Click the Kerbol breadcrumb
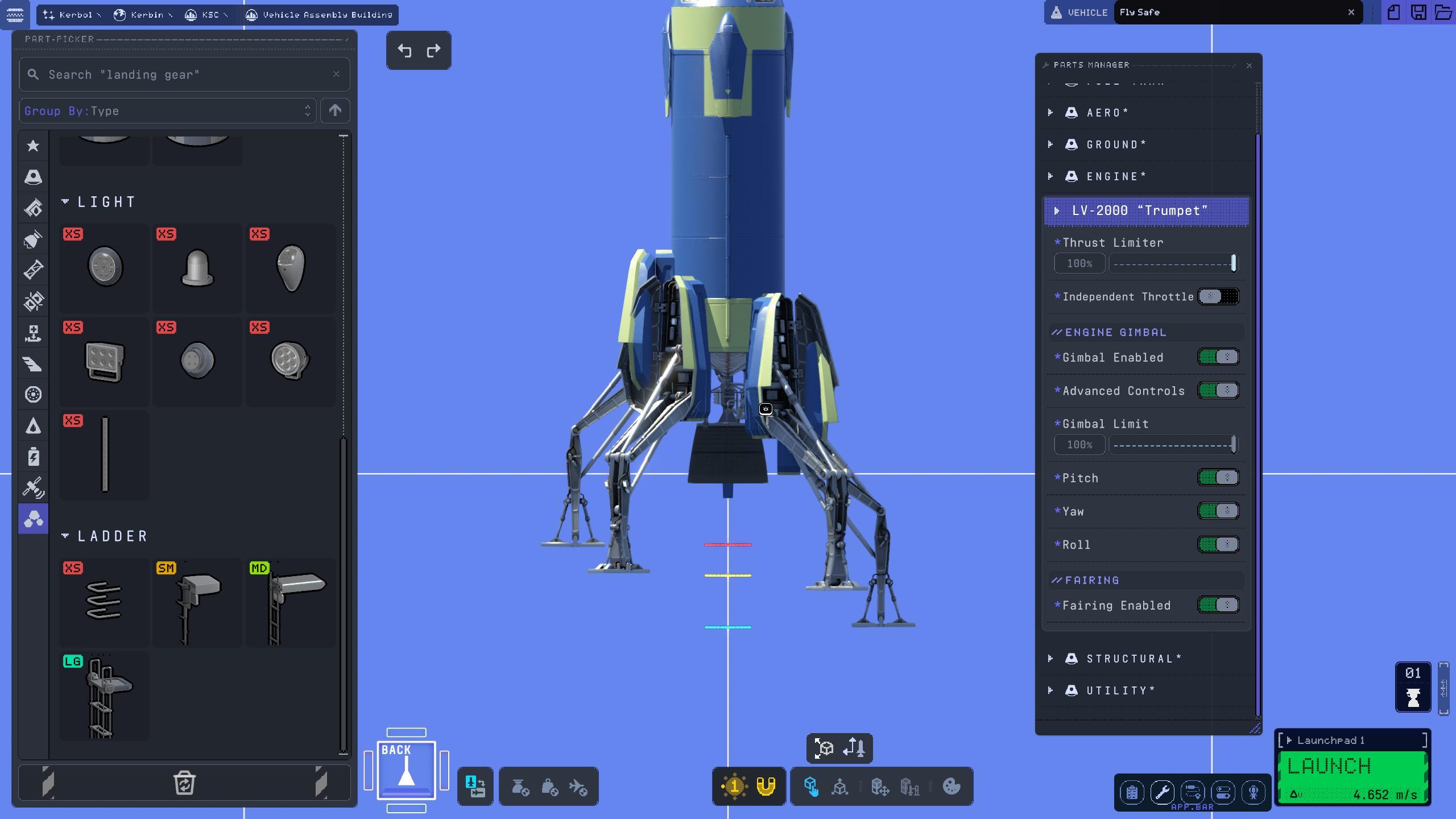The image size is (1456, 819). coord(71,15)
